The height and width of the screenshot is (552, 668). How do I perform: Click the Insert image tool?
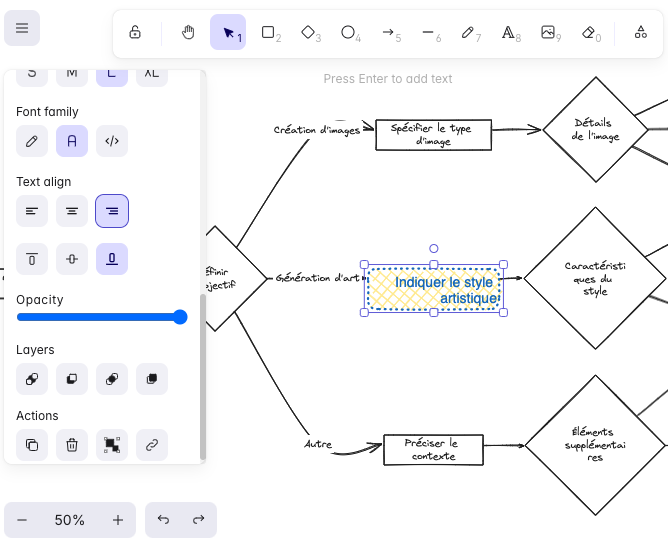click(548, 33)
